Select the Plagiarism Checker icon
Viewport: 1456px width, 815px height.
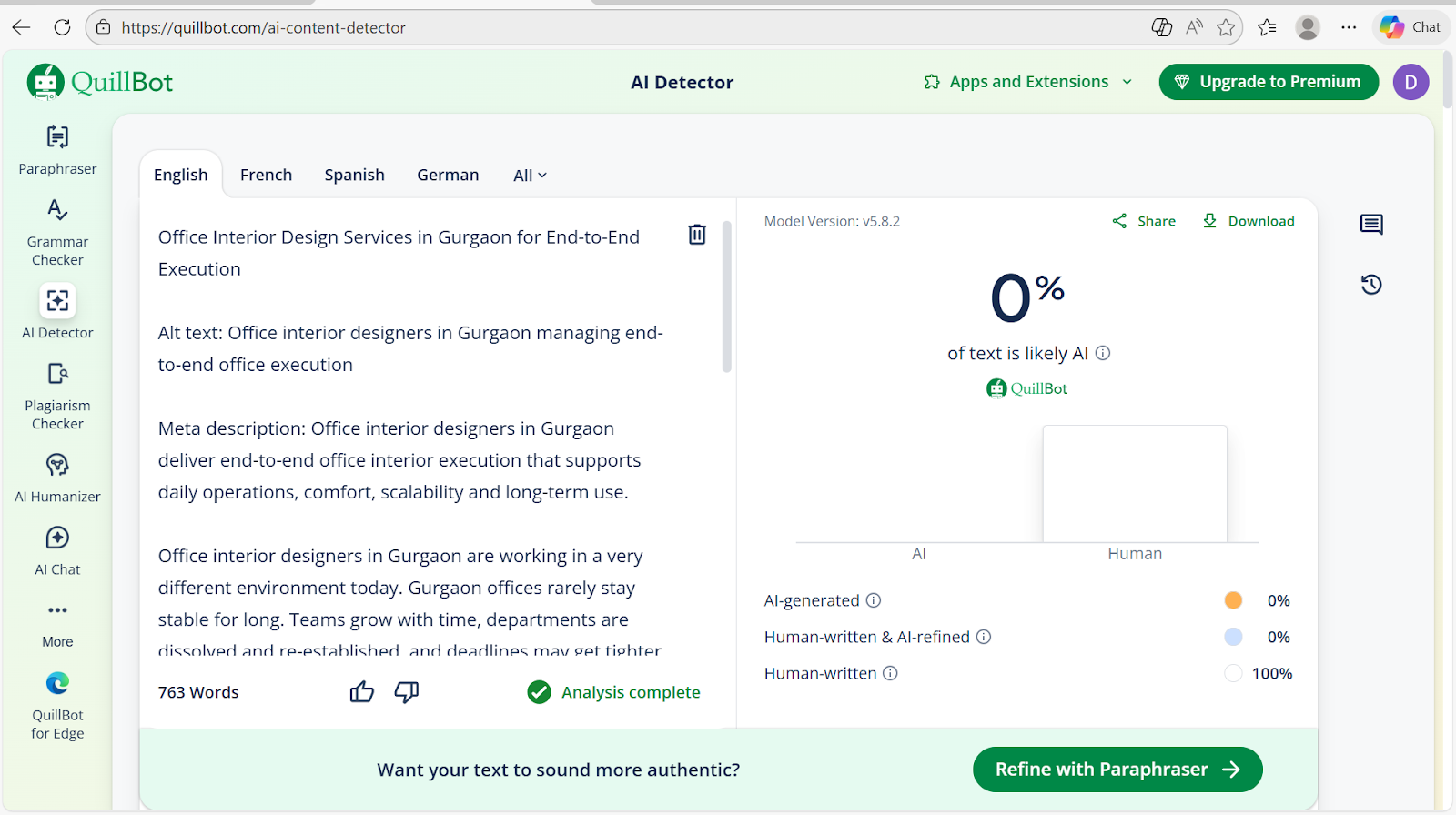tap(57, 374)
